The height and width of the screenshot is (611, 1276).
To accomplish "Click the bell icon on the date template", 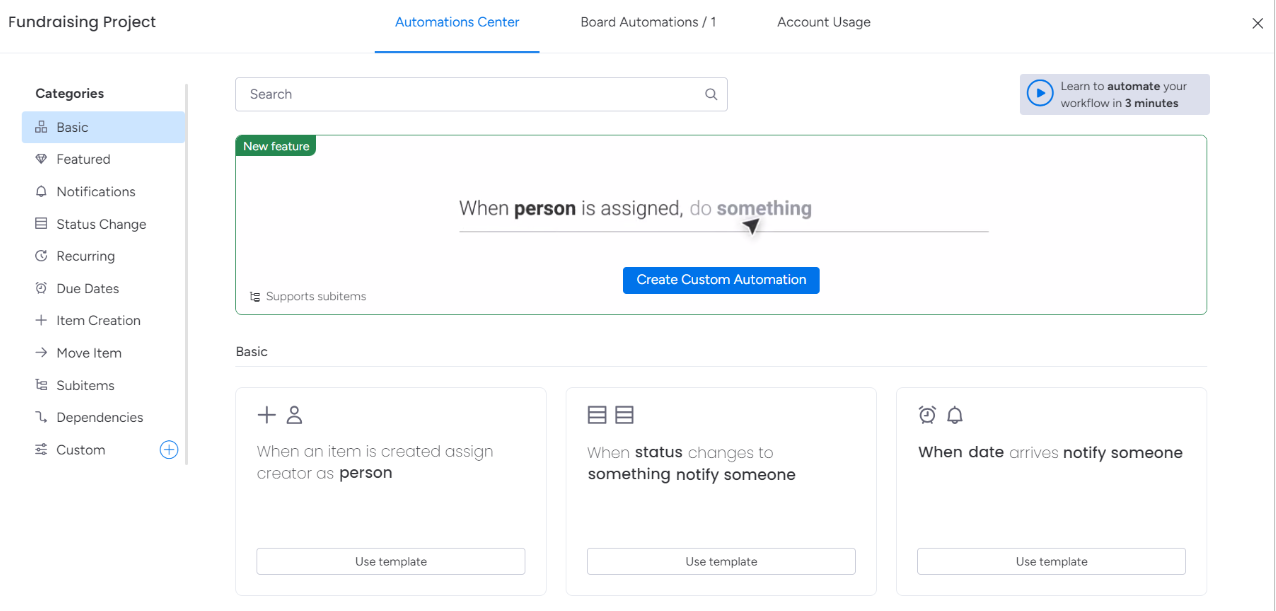I will click(955, 413).
